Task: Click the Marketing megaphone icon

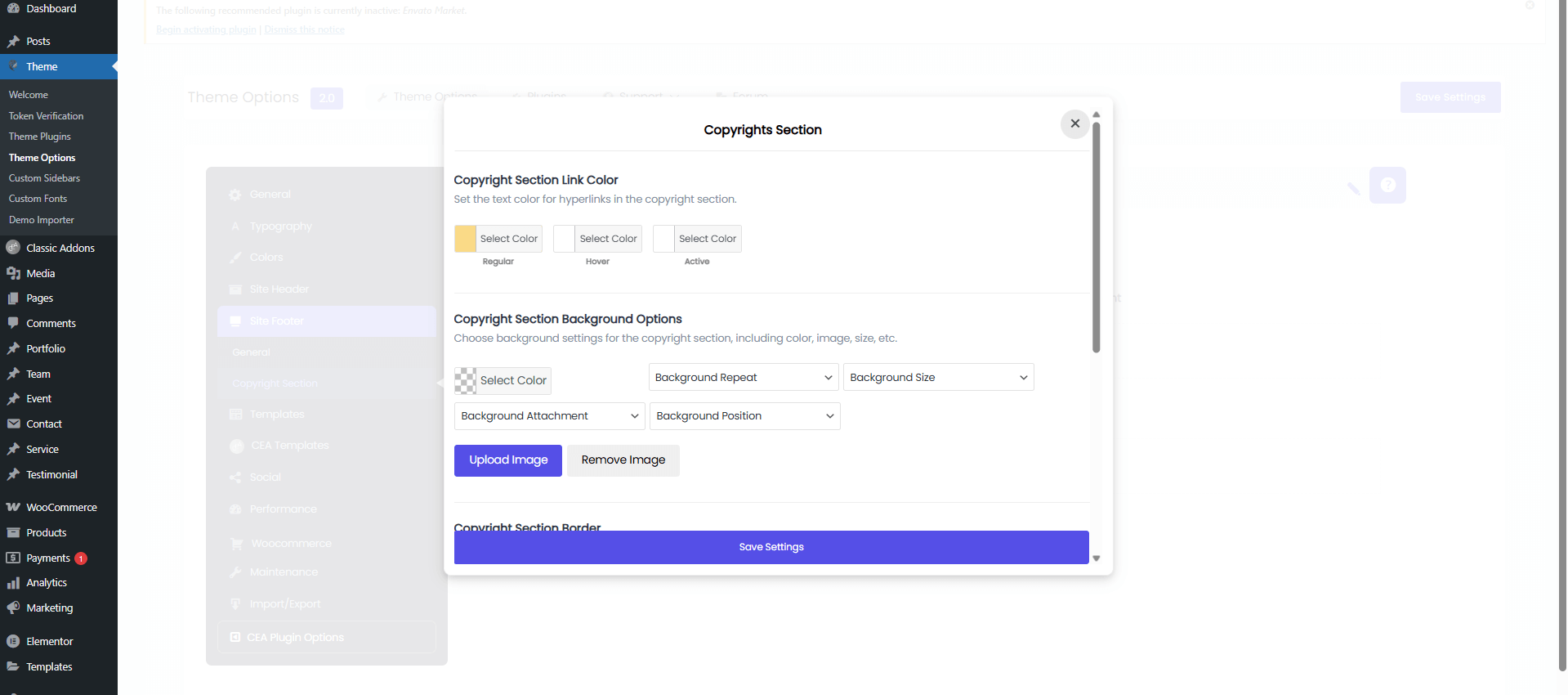Action: point(13,608)
